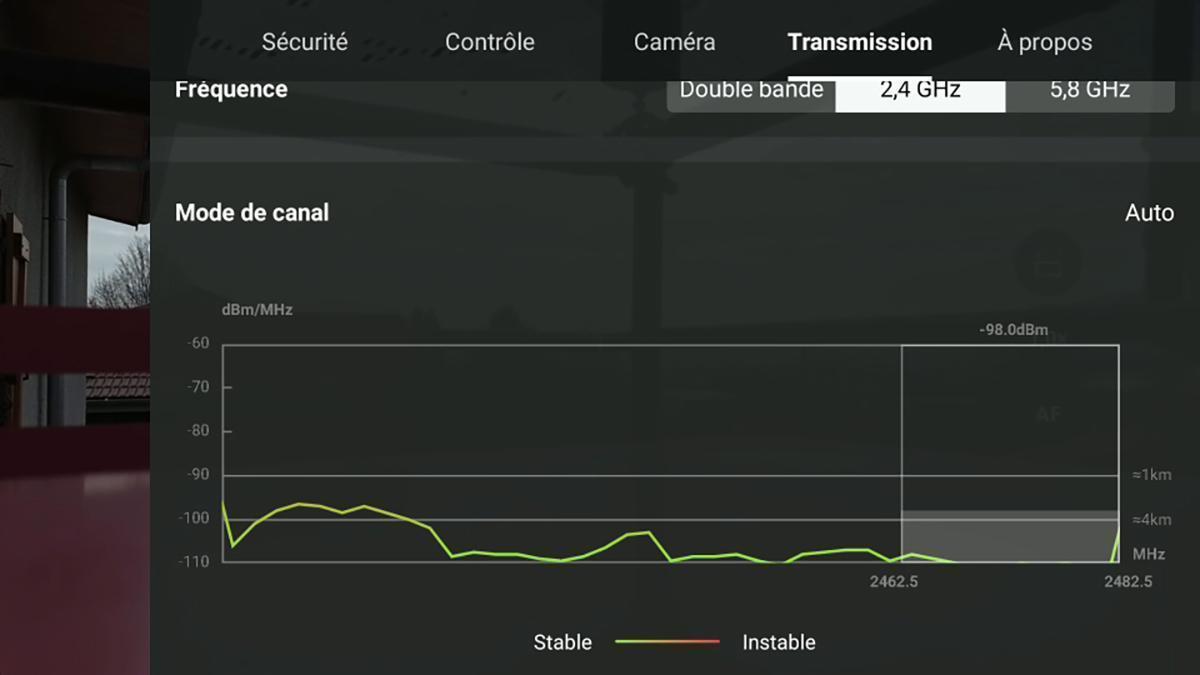
Task: Tap the faded circular camera mode icon
Action: pyautogui.click(x=1048, y=264)
